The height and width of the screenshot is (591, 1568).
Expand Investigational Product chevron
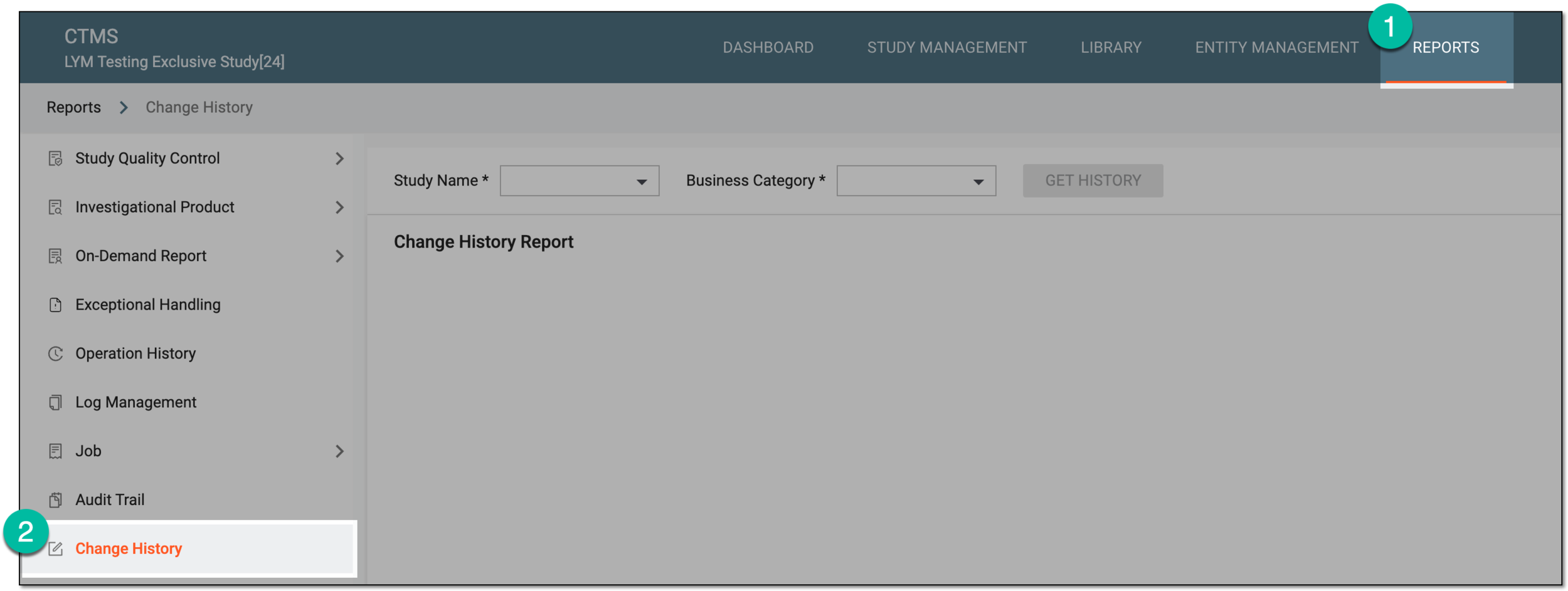pos(339,207)
